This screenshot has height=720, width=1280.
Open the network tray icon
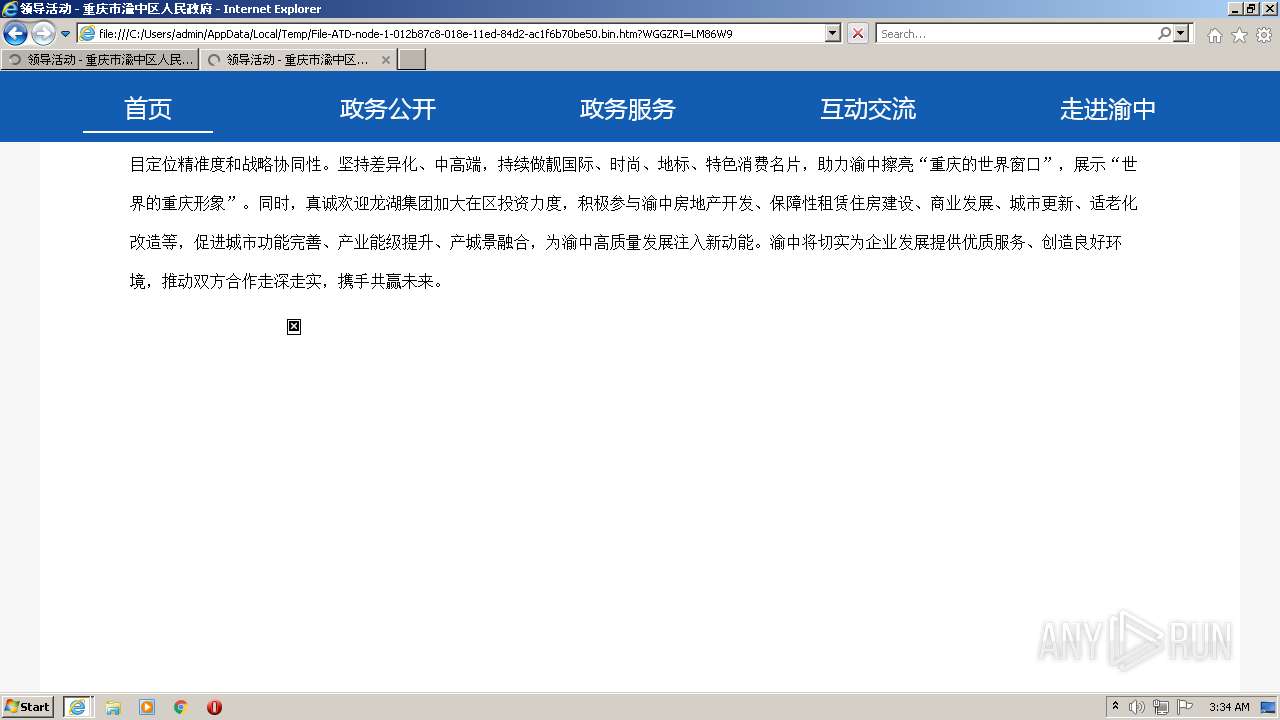coord(1161,707)
